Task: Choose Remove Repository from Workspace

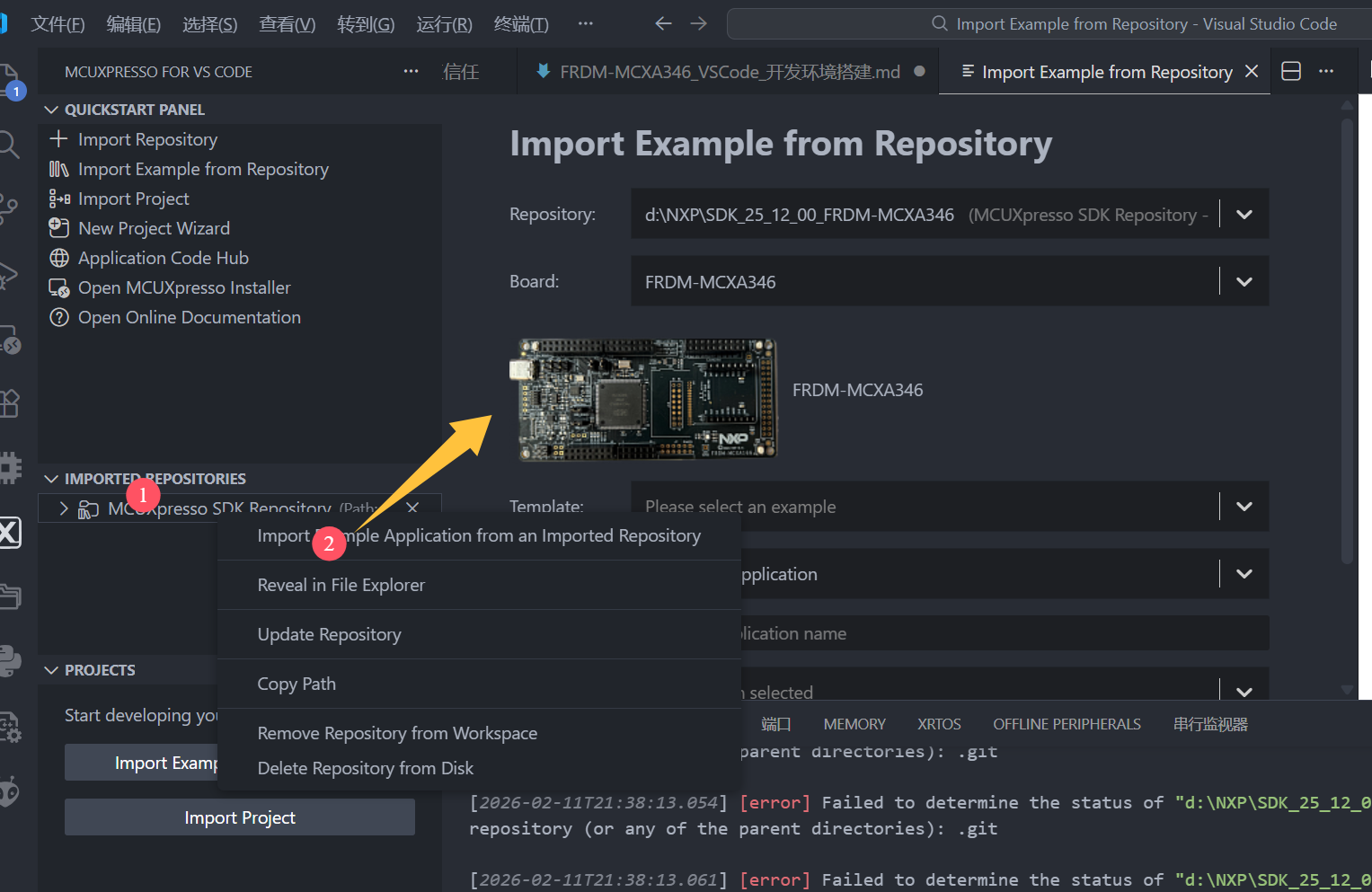Action: pos(479,733)
